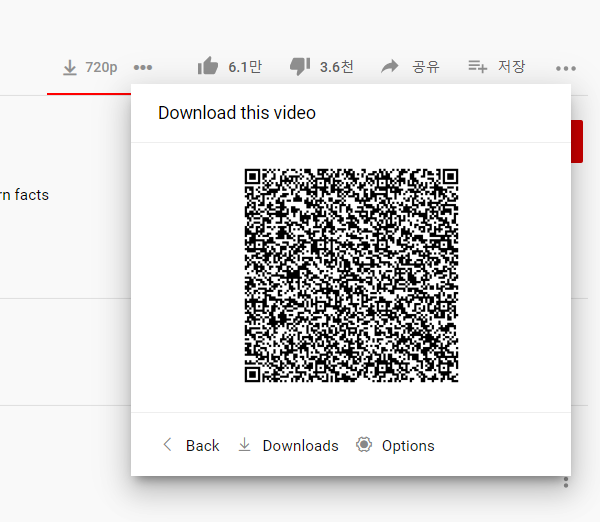Click the Options gear icon
Screen dimensions: 600x522
pos(364,445)
